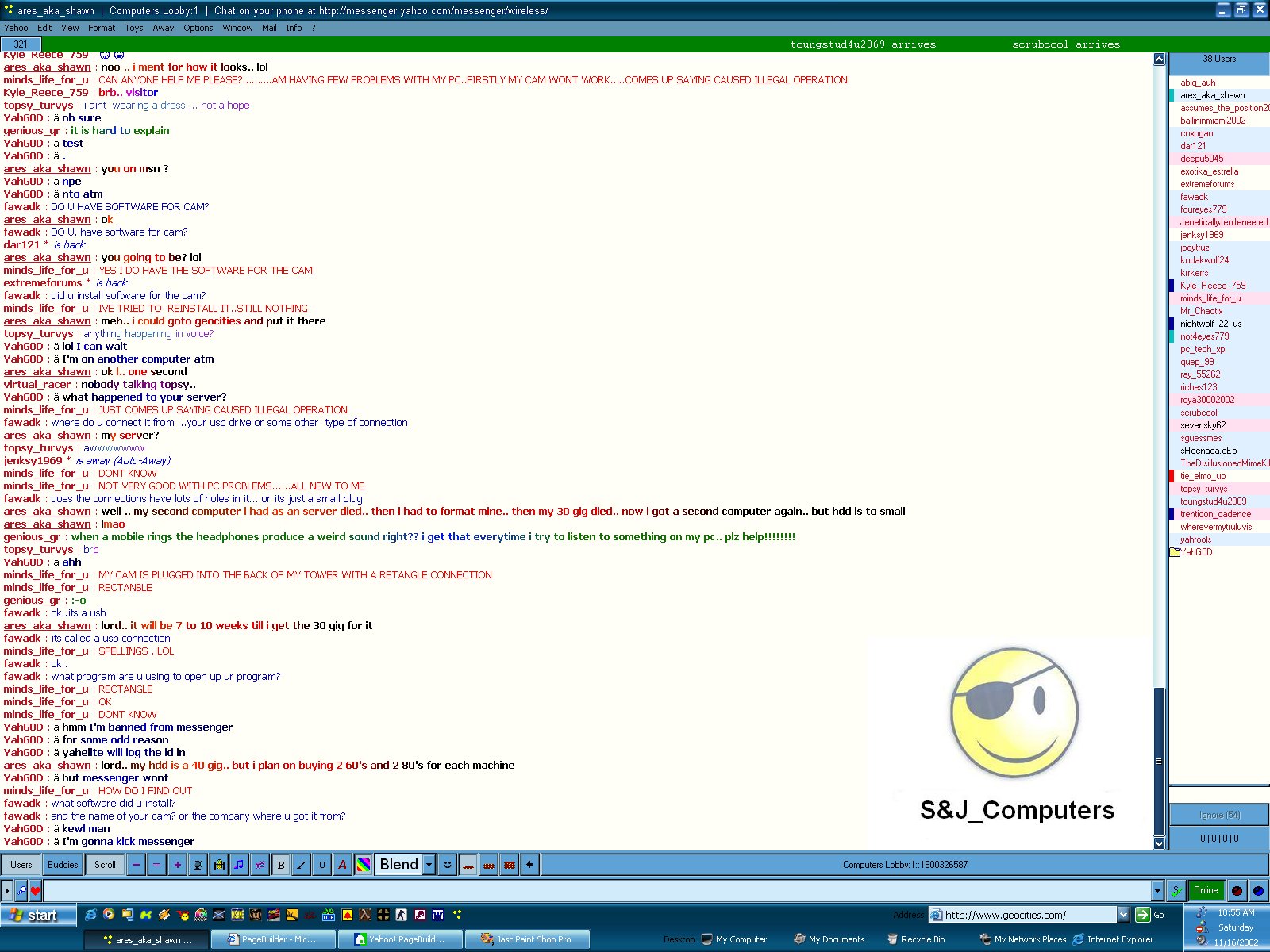The image size is (1270, 952).
Task: Open My Network Places from desktop toolbar
Action: (x=1023, y=939)
